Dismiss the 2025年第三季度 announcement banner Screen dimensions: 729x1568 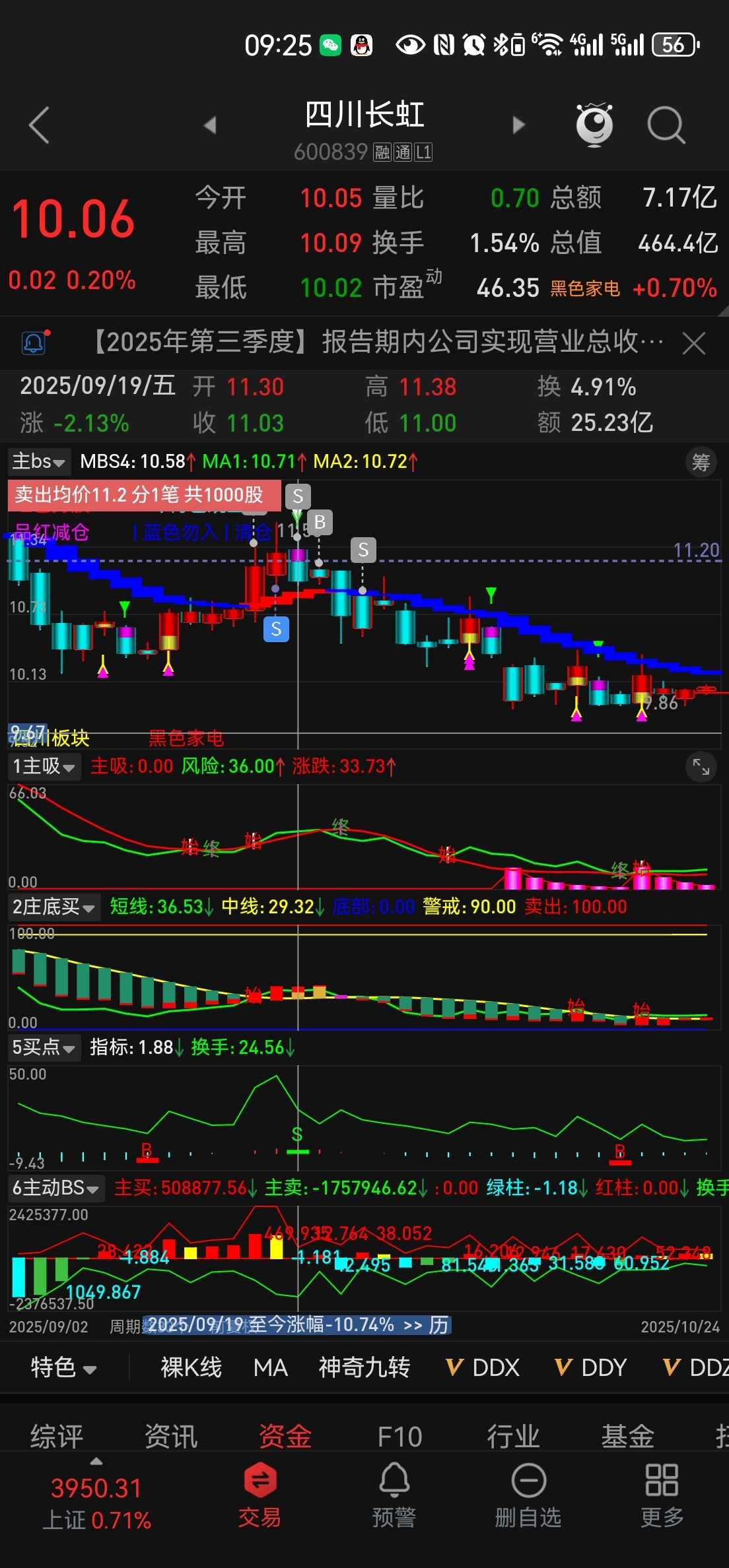[x=694, y=343]
